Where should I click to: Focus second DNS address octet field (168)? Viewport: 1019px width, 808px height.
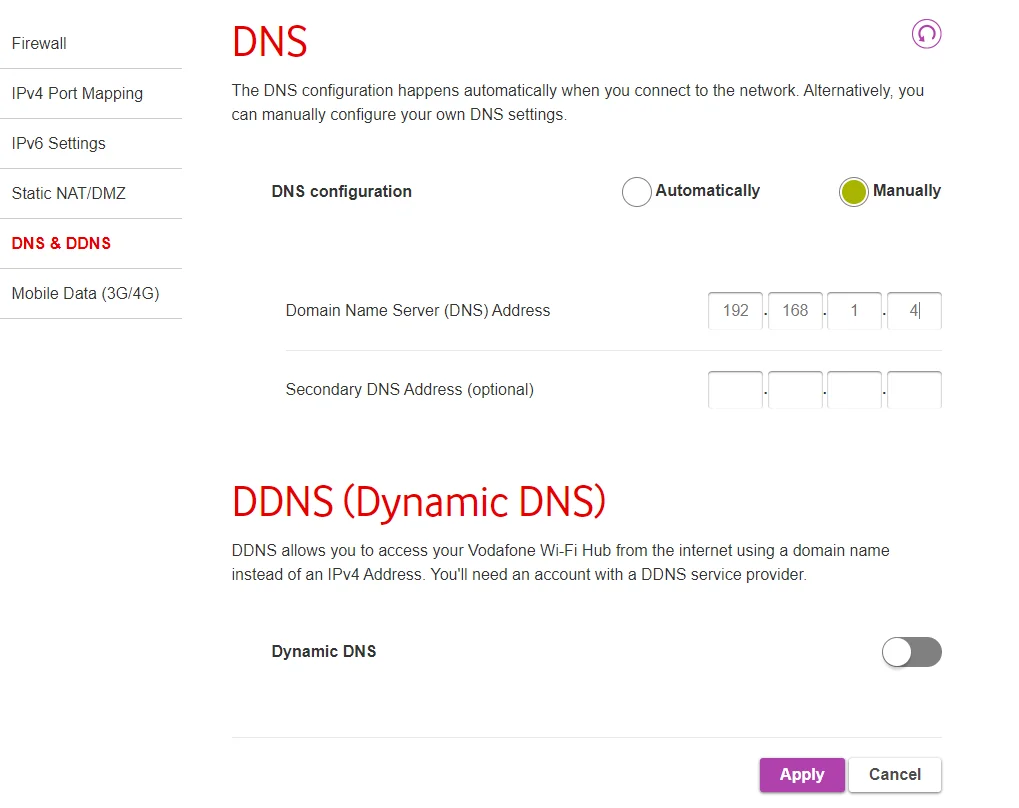click(795, 311)
